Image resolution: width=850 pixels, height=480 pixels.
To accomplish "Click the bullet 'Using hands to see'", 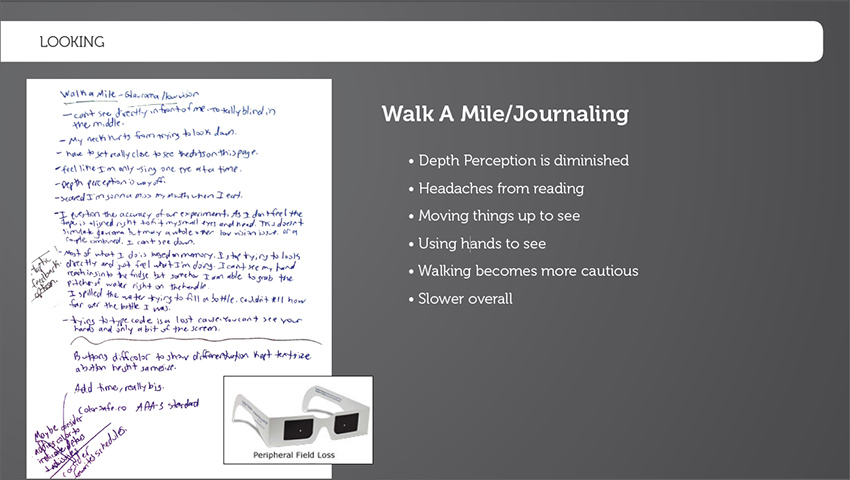I will point(482,244).
